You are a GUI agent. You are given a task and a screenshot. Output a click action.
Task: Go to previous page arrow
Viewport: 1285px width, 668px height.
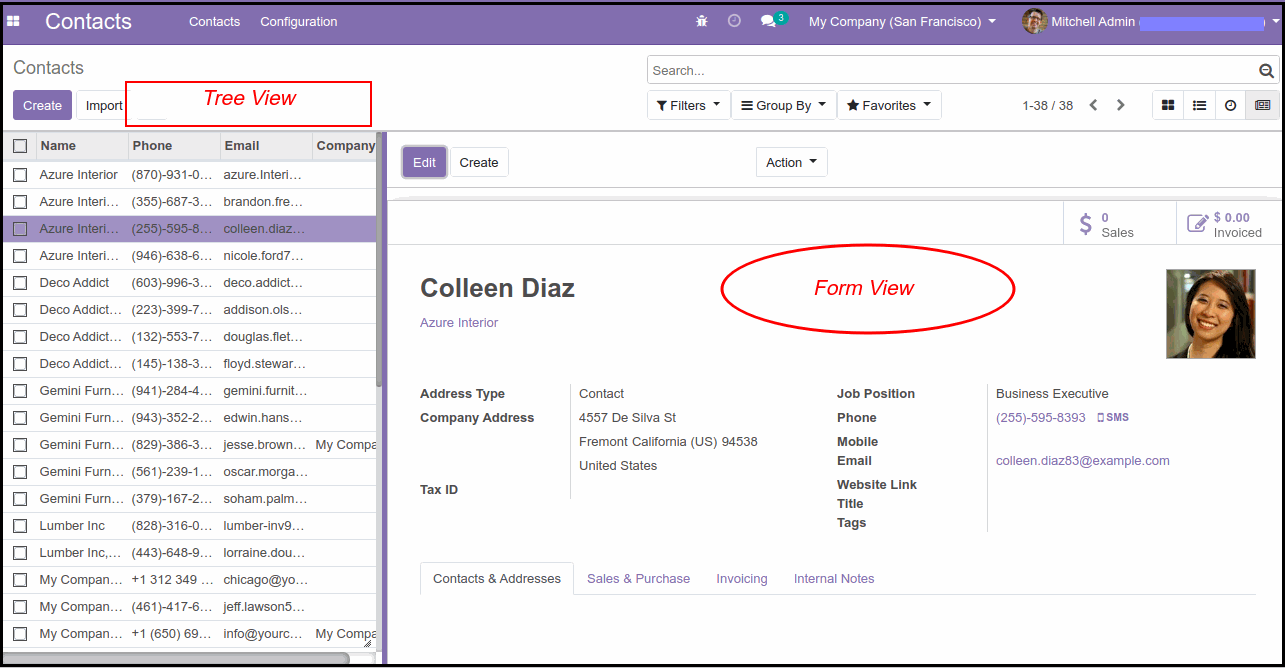click(1093, 105)
